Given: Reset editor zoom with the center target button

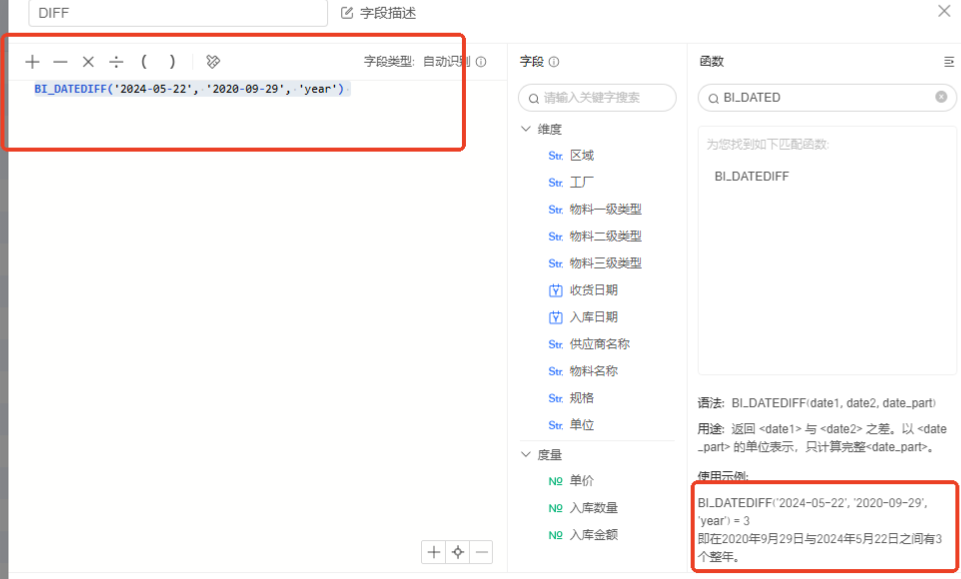Looking at the screenshot, I should pyautogui.click(x=458, y=552).
